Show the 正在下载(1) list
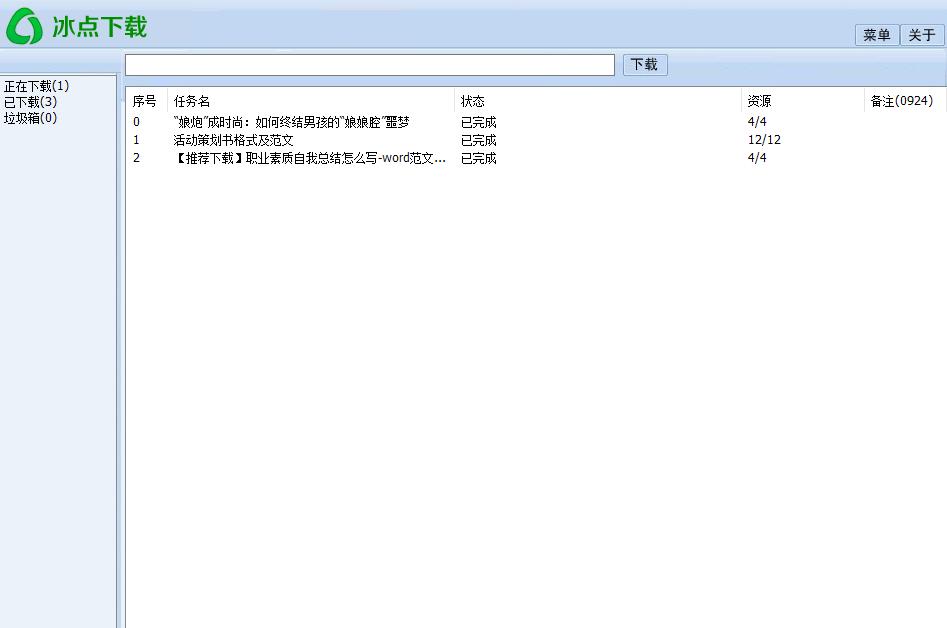 [x=36, y=86]
